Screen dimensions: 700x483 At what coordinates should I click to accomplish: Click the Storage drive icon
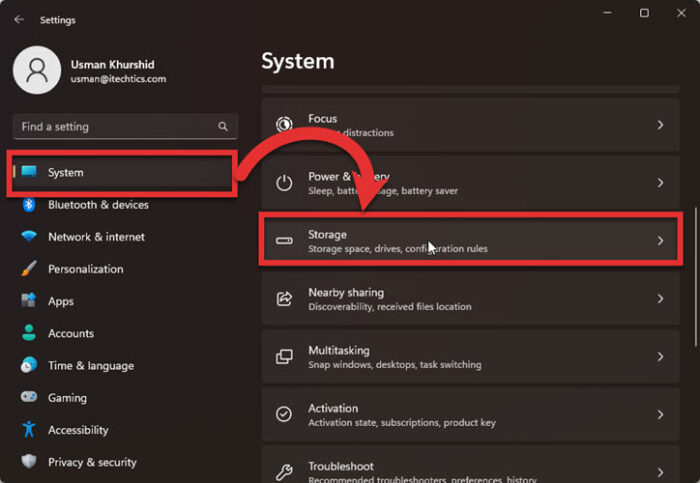284,241
